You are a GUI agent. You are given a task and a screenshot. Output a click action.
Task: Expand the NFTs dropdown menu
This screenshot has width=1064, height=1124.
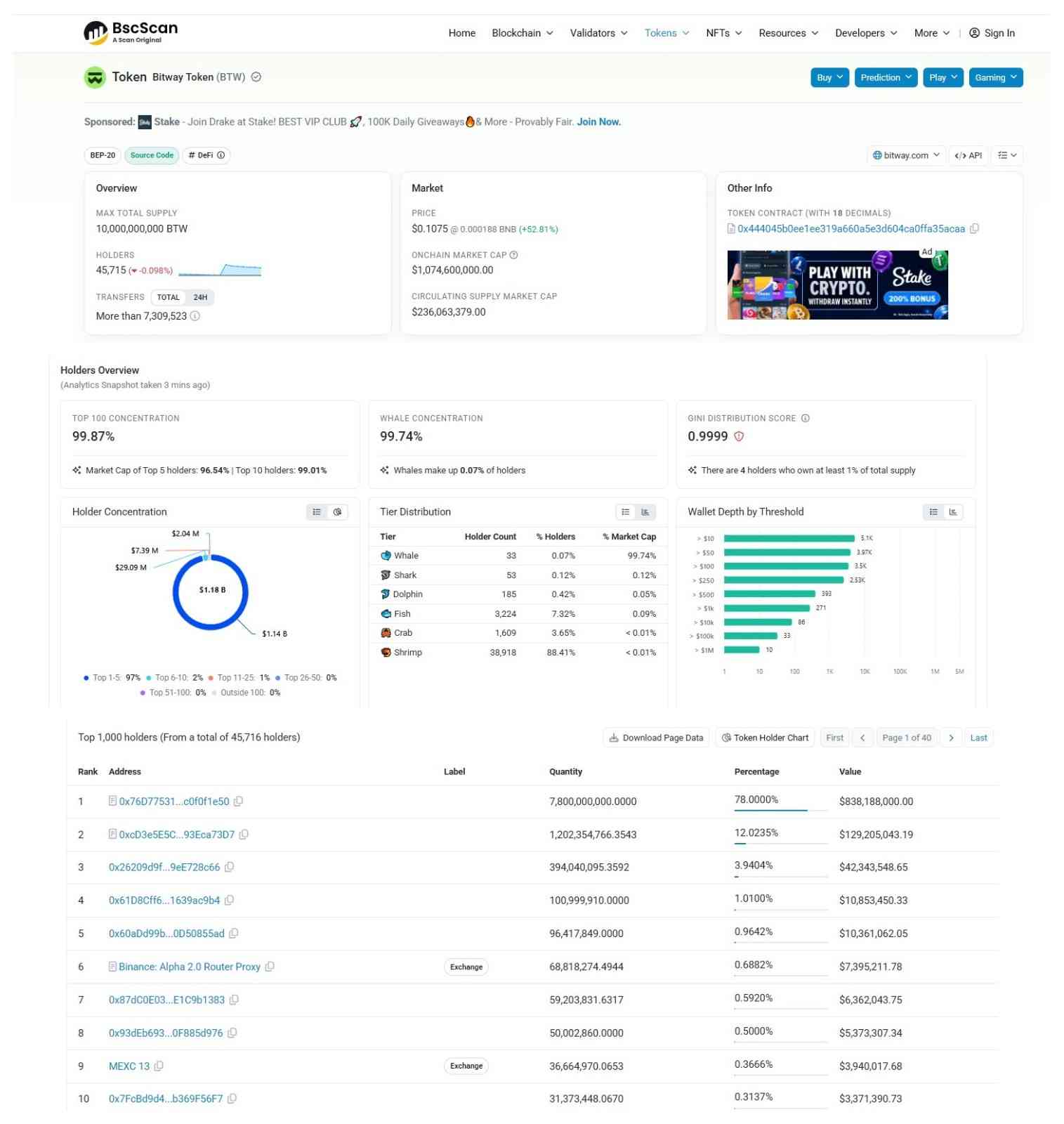tap(723, 33)
